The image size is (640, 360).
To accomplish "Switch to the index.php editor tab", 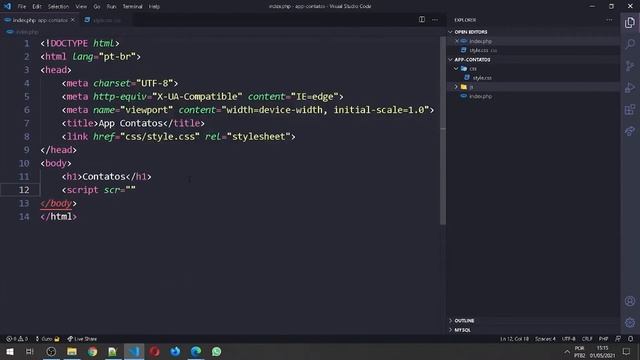I will tap(40, 20).
